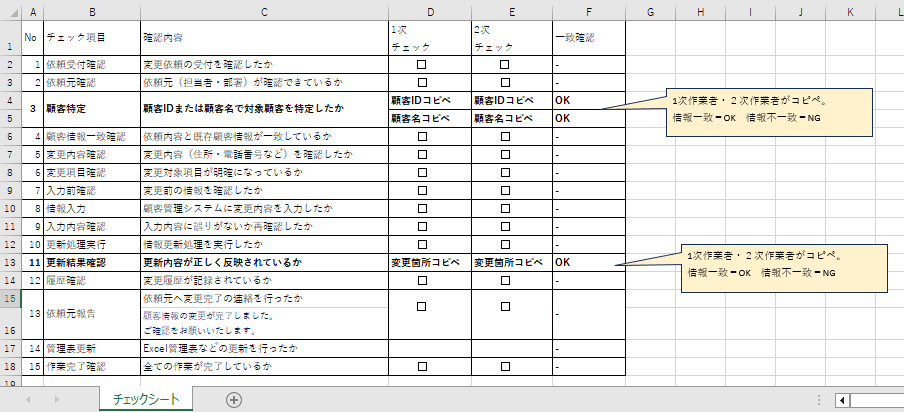
Task: Click horizontal scrollbar left arrow
Action: (x=842, y=400)
